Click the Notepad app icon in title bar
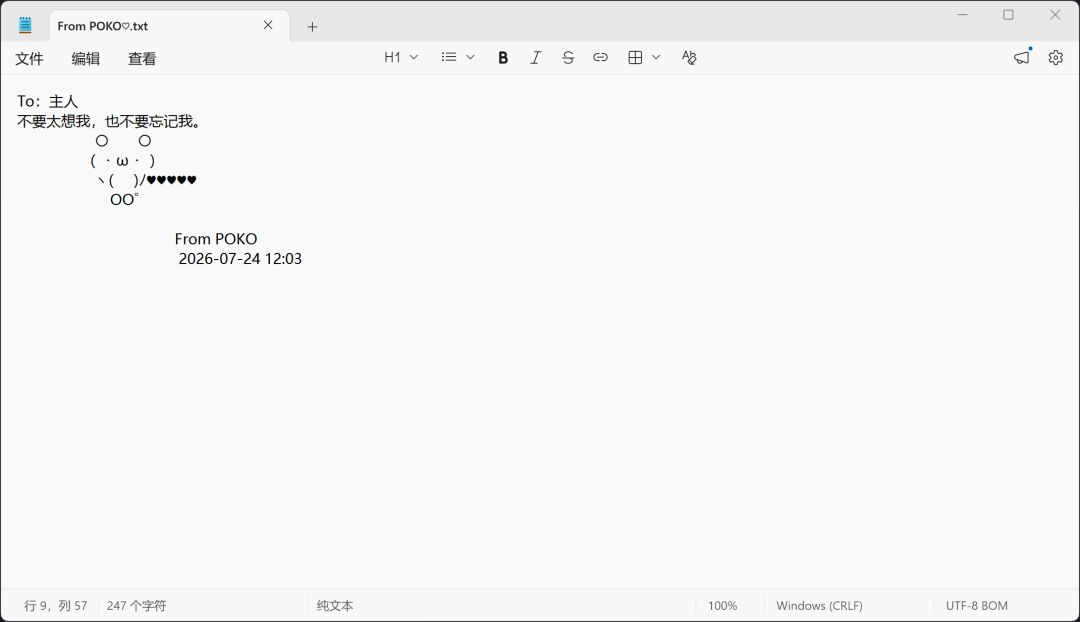 (x=25, y=25)
